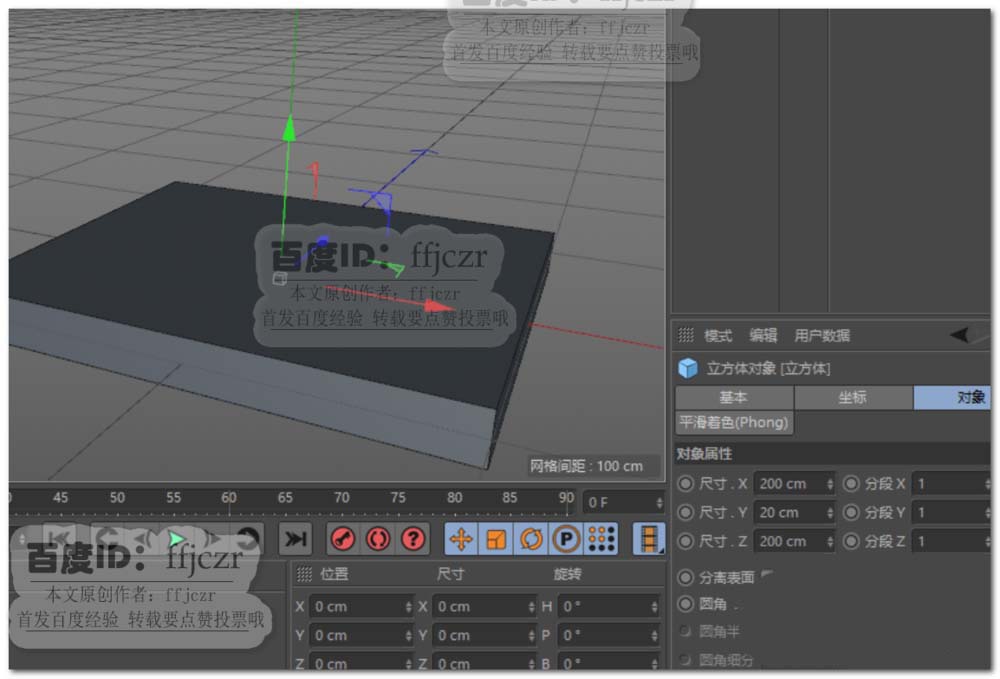Screen dimensions: 1000x679
Task: Toggle the 圆角 animation circle
Action: pos(686,604)
